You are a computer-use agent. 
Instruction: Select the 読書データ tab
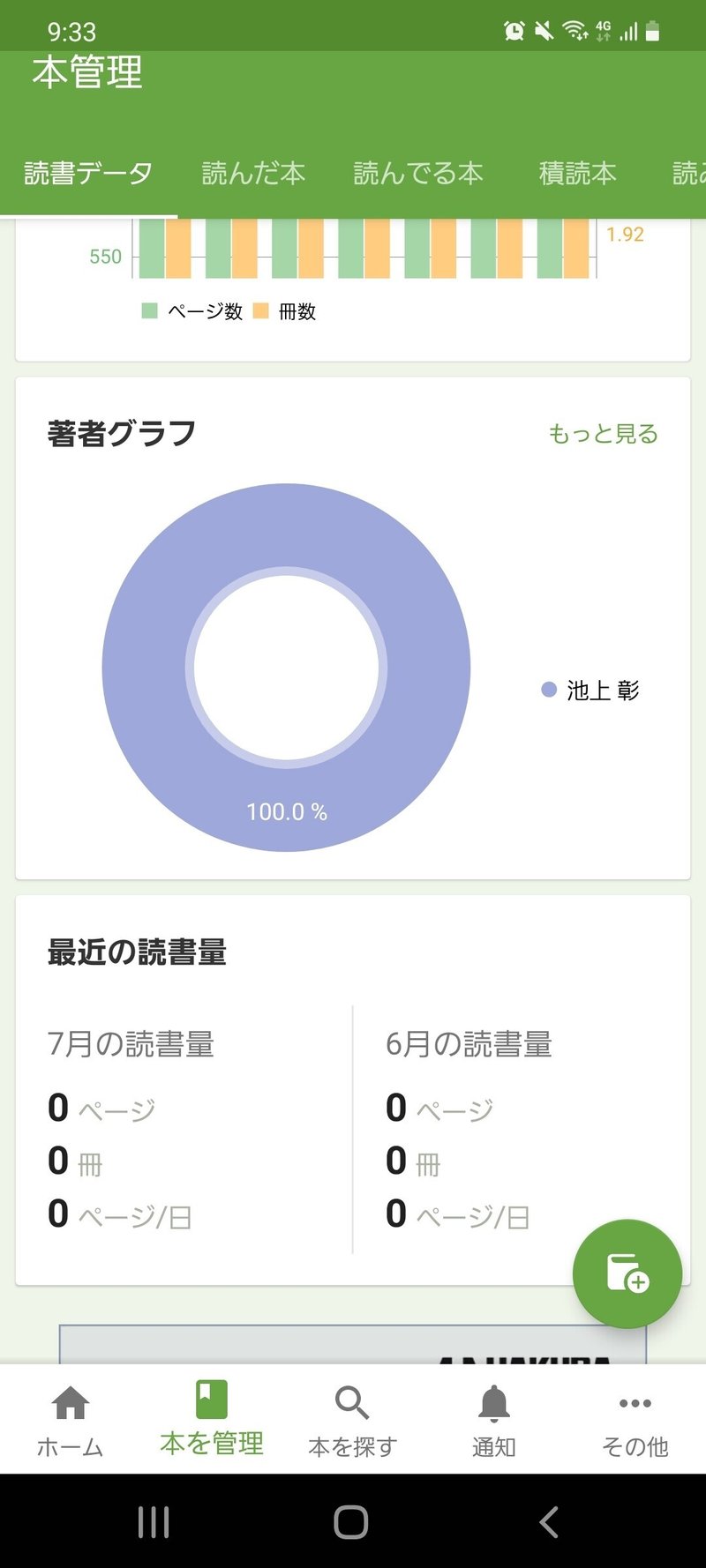[x=88, y=173]
